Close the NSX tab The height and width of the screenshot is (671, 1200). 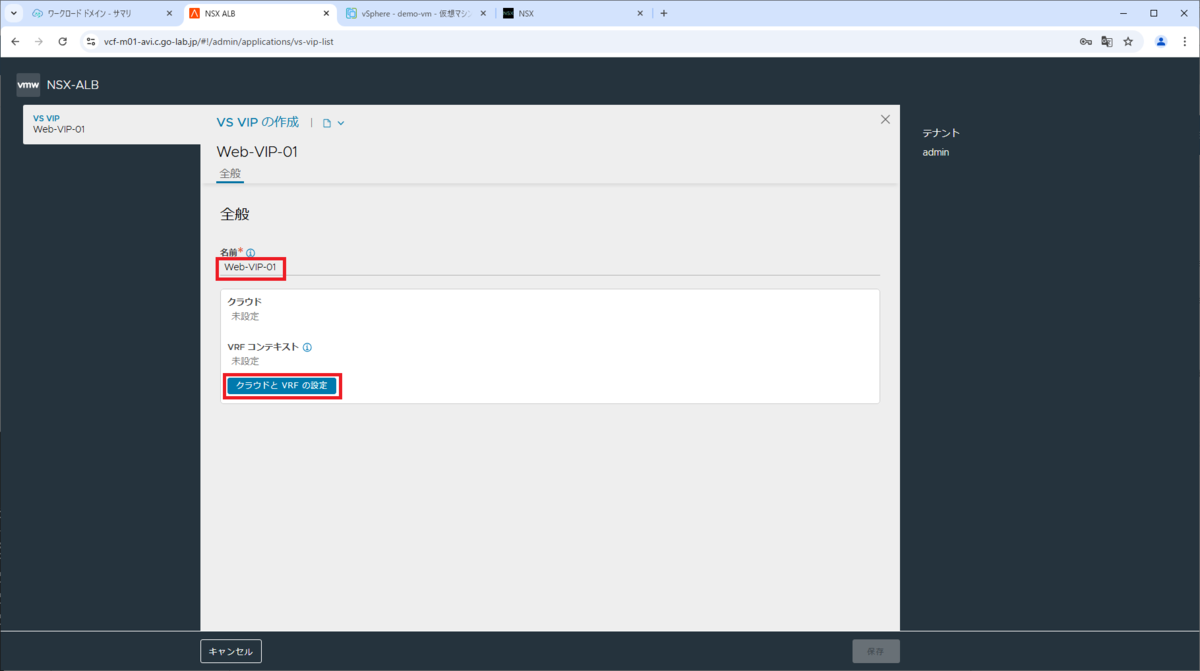point(640,13)
